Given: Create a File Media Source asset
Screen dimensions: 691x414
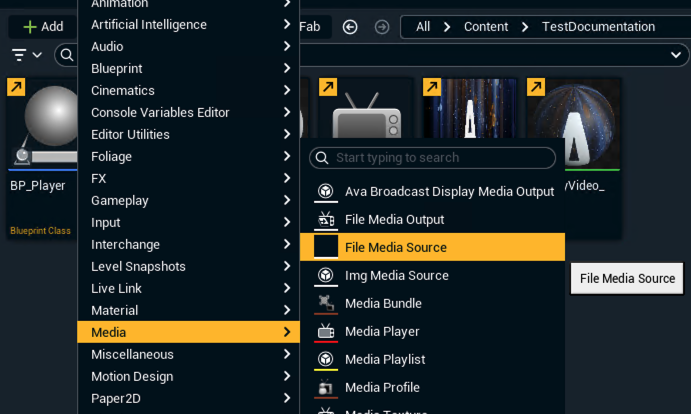Looking at the screenshot, I should pyautogui.click(x=432, y=247).
